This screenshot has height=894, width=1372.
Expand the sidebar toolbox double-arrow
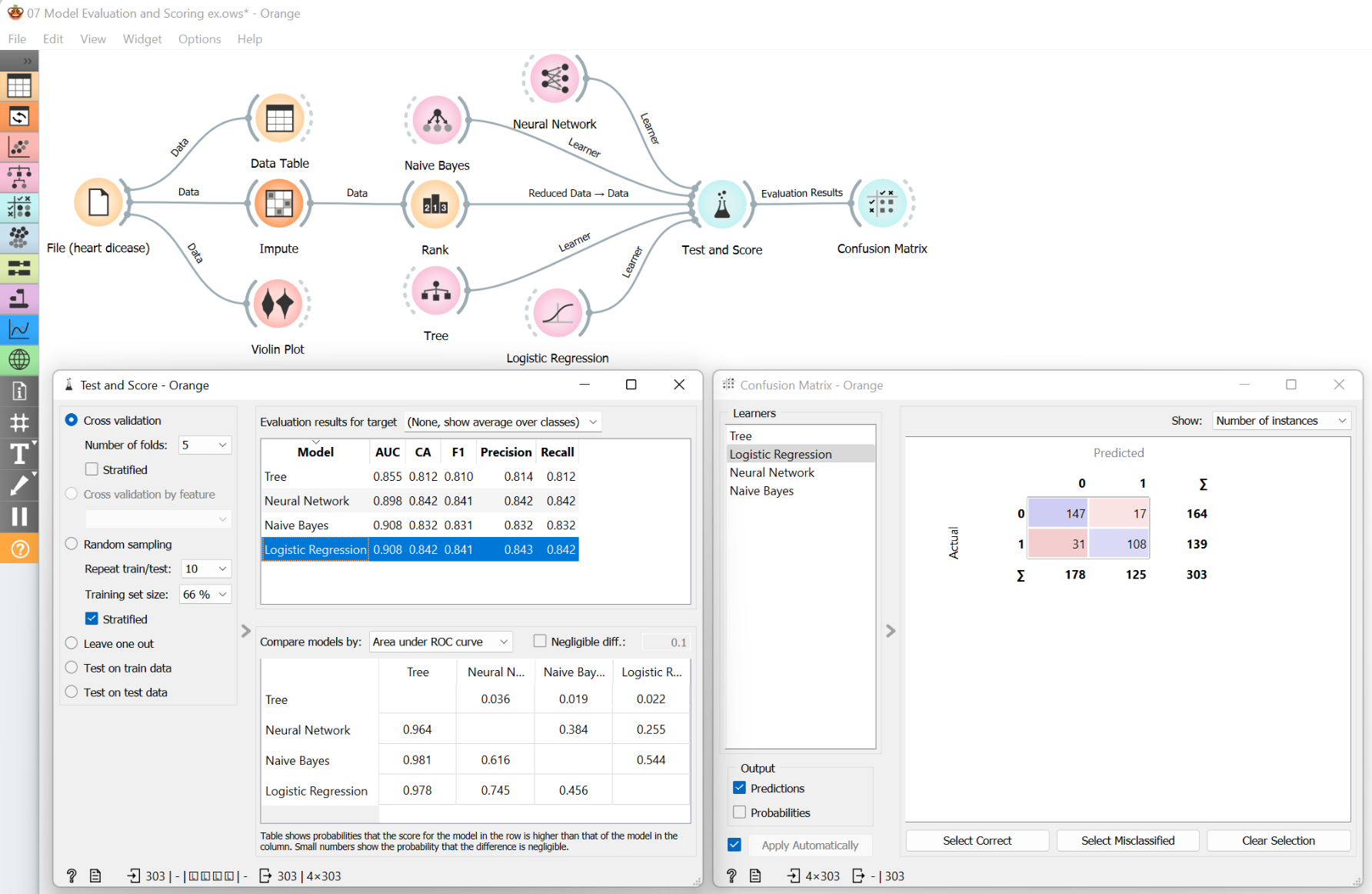[x=27, y=61]
